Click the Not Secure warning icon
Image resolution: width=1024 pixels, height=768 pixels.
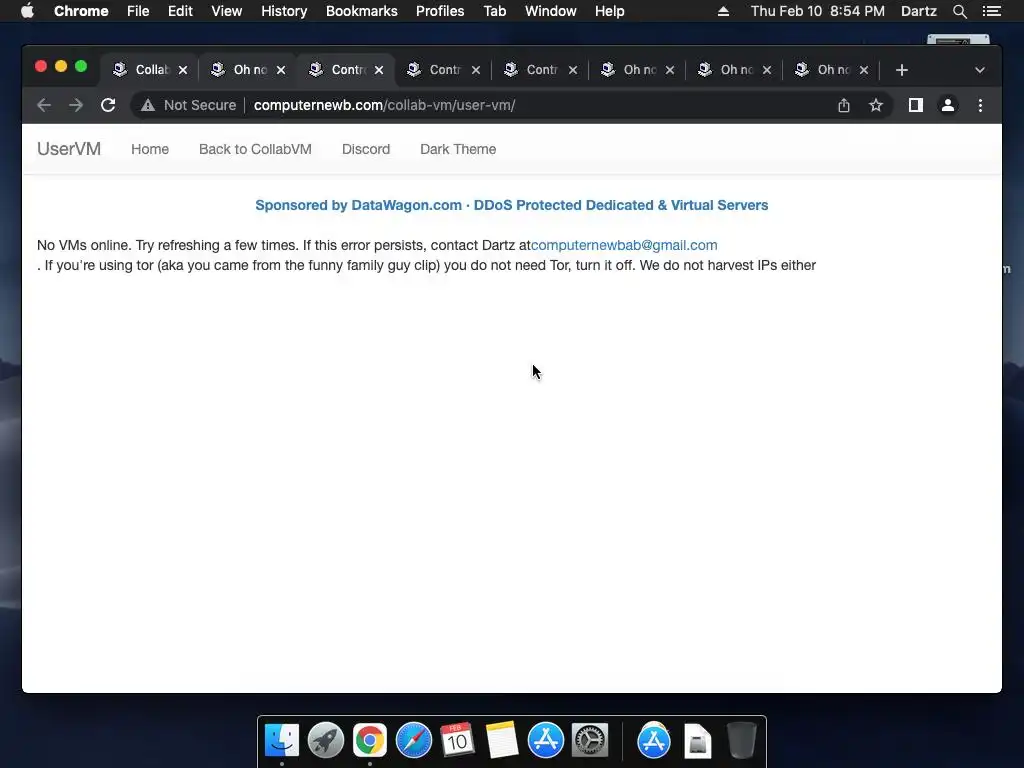click(148, 105)
